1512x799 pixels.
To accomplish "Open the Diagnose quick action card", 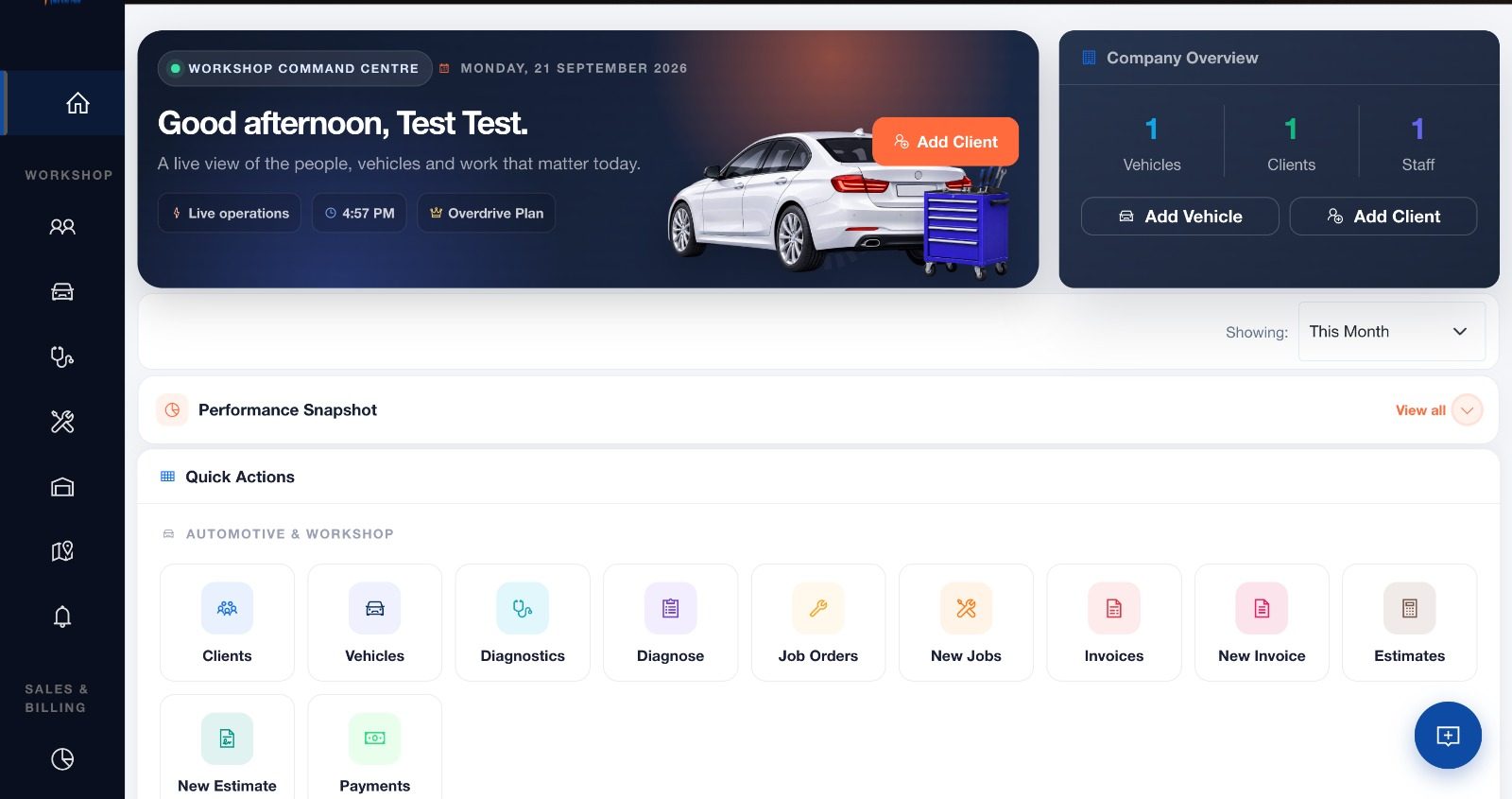I will click(670, 622).
